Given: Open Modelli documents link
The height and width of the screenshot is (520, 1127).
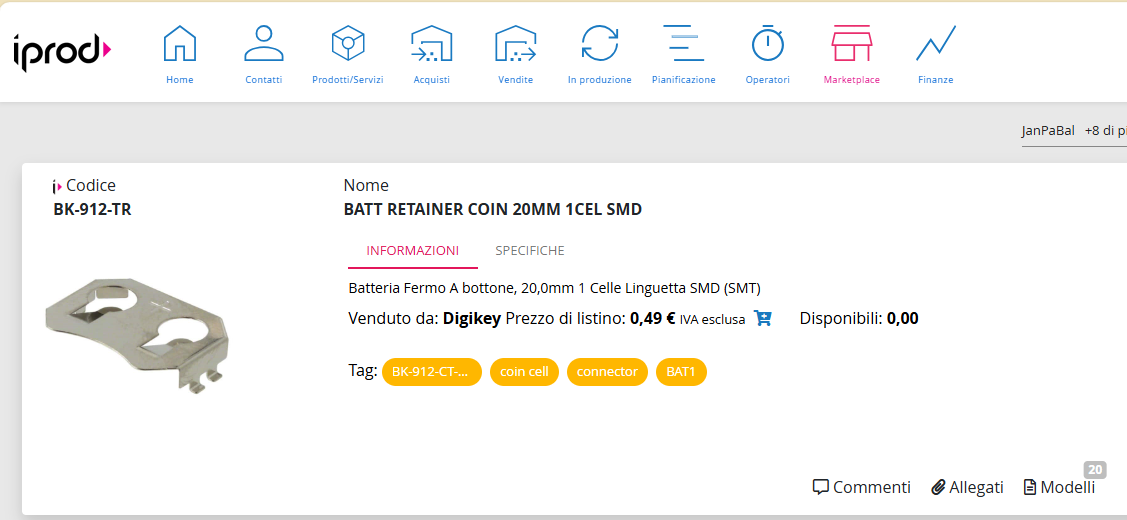Looking at the screenshot, I should [x=1059, y=487].
